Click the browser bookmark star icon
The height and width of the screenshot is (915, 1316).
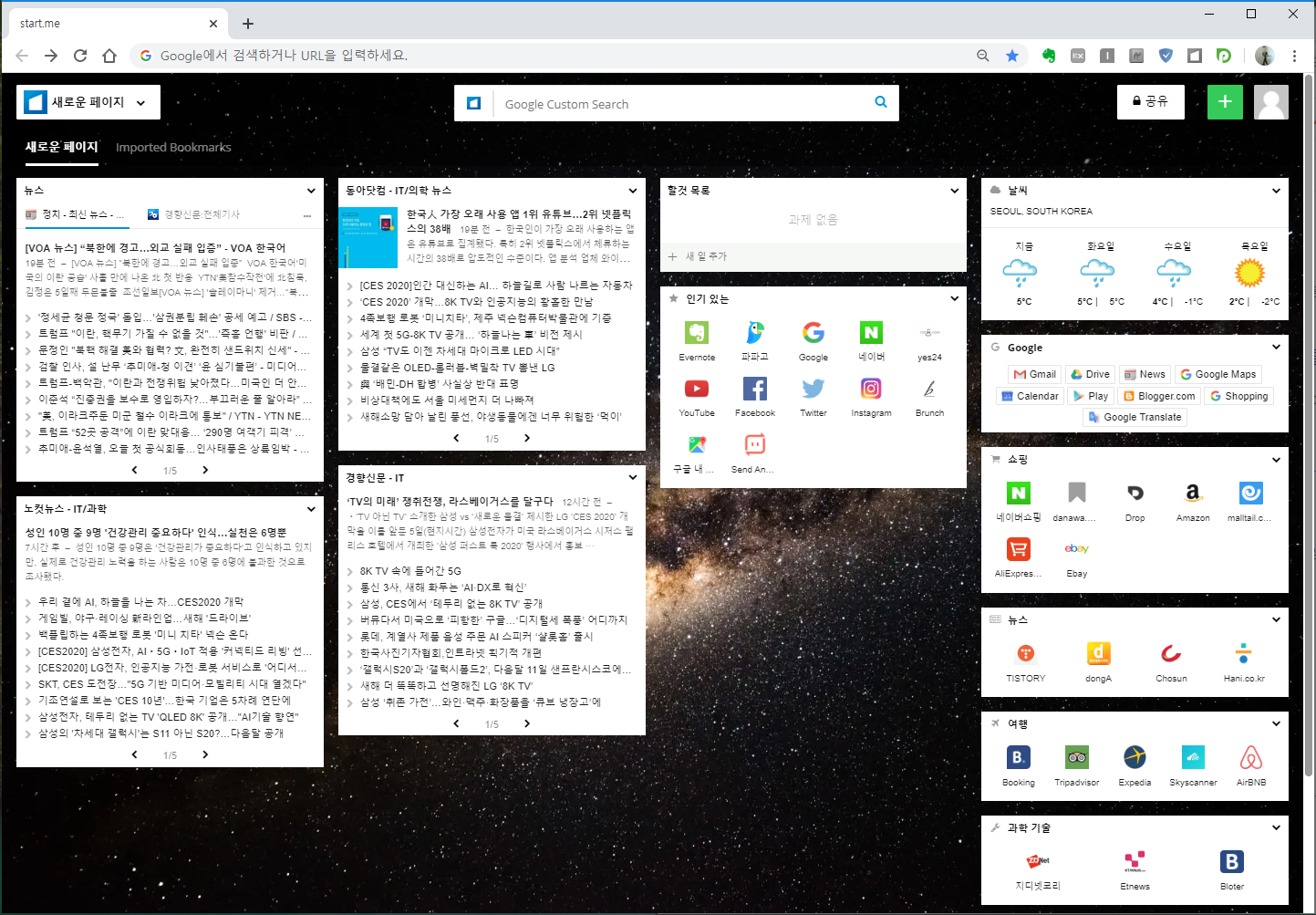point(1012,56)
